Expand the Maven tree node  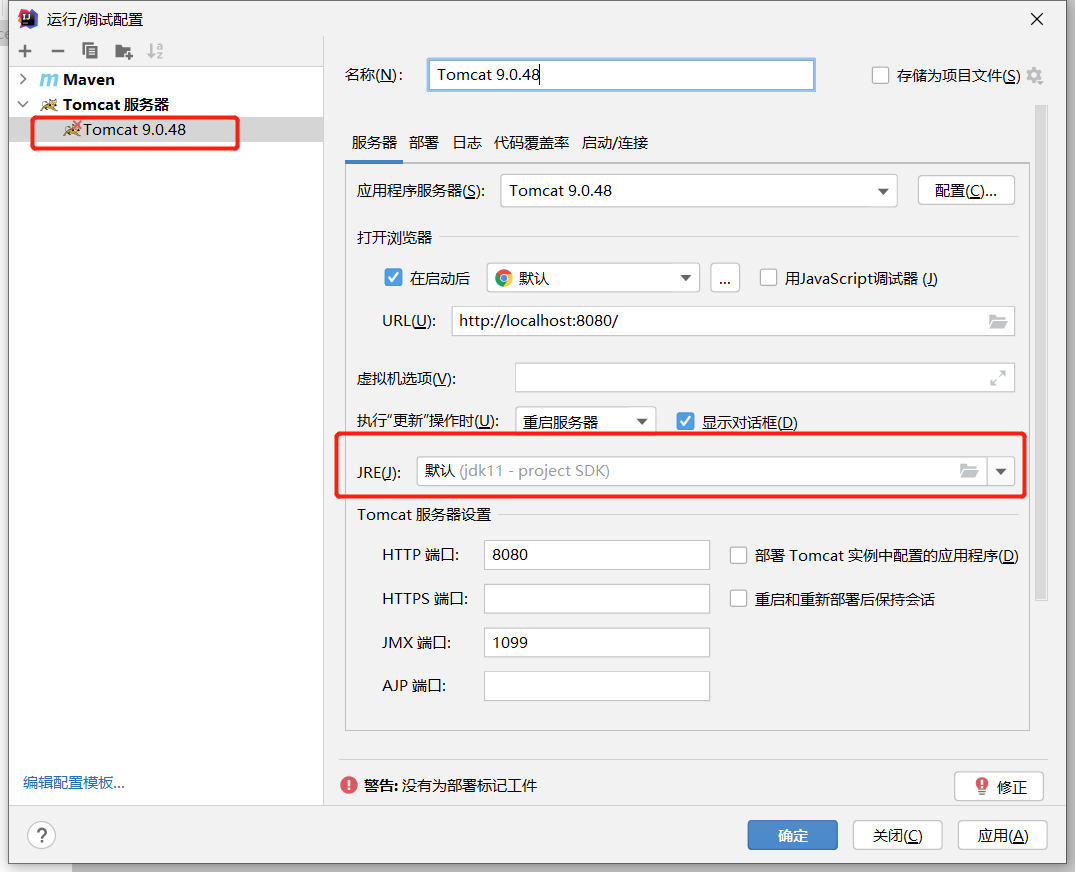coord(23,80)
